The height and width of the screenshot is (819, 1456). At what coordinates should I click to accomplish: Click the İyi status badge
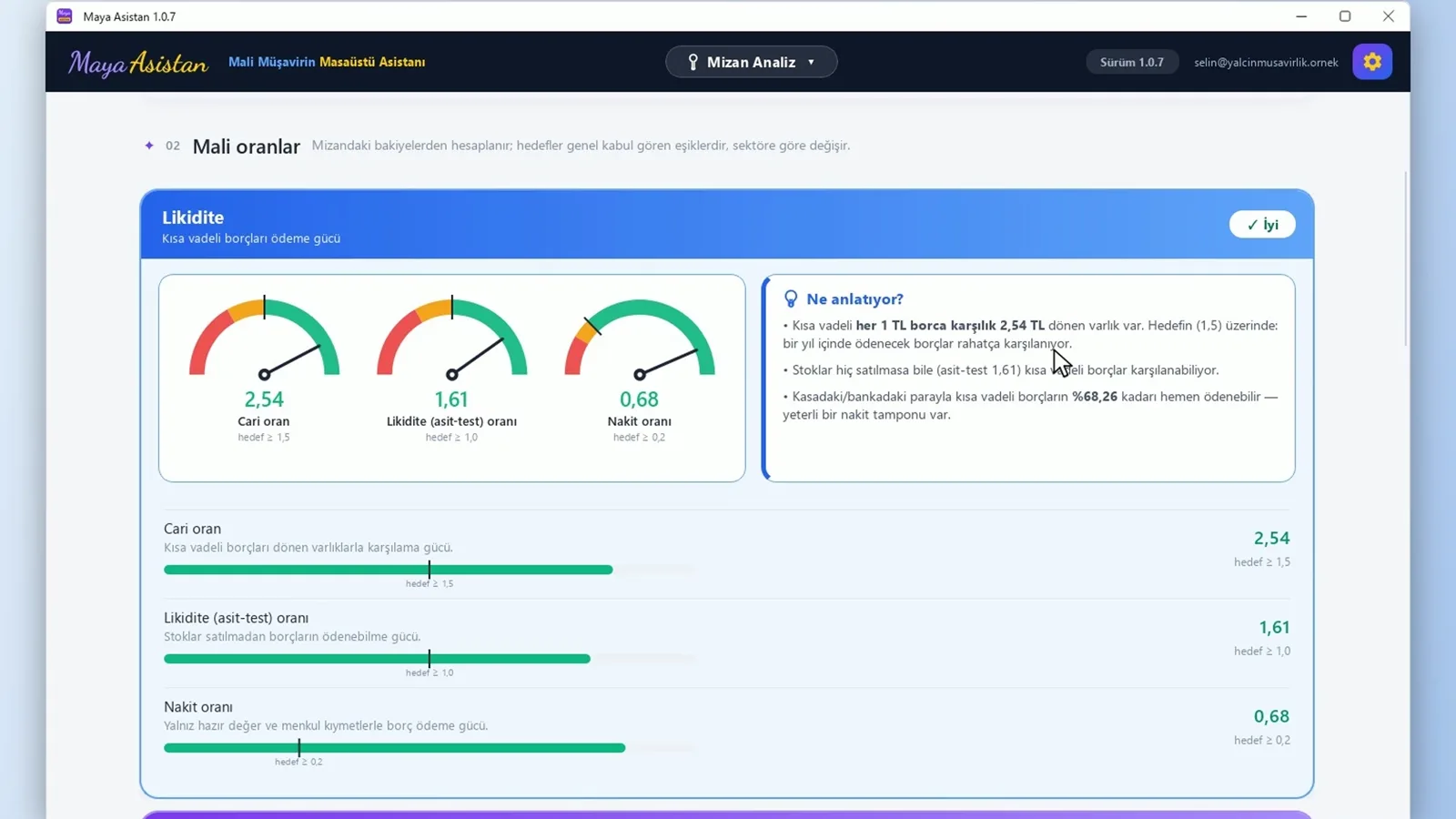click(x=1262, y=225)
